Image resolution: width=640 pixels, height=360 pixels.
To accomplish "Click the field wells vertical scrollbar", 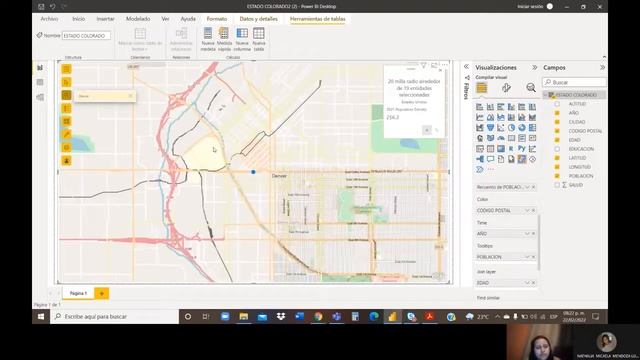I will coord(539,242).
